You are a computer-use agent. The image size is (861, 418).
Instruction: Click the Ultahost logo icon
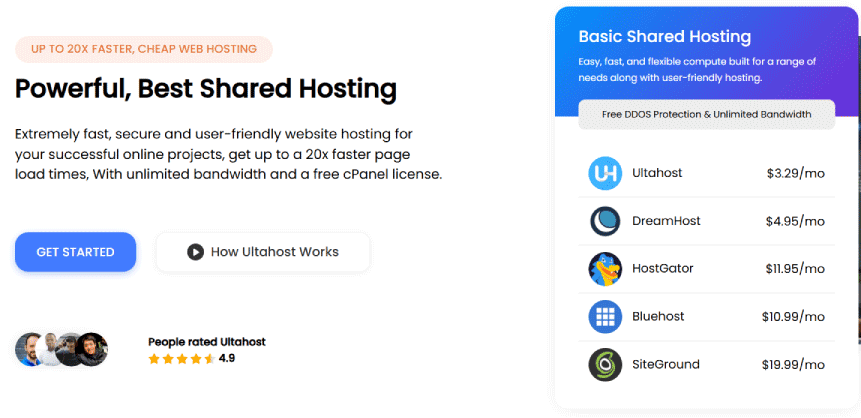(605, 173)
